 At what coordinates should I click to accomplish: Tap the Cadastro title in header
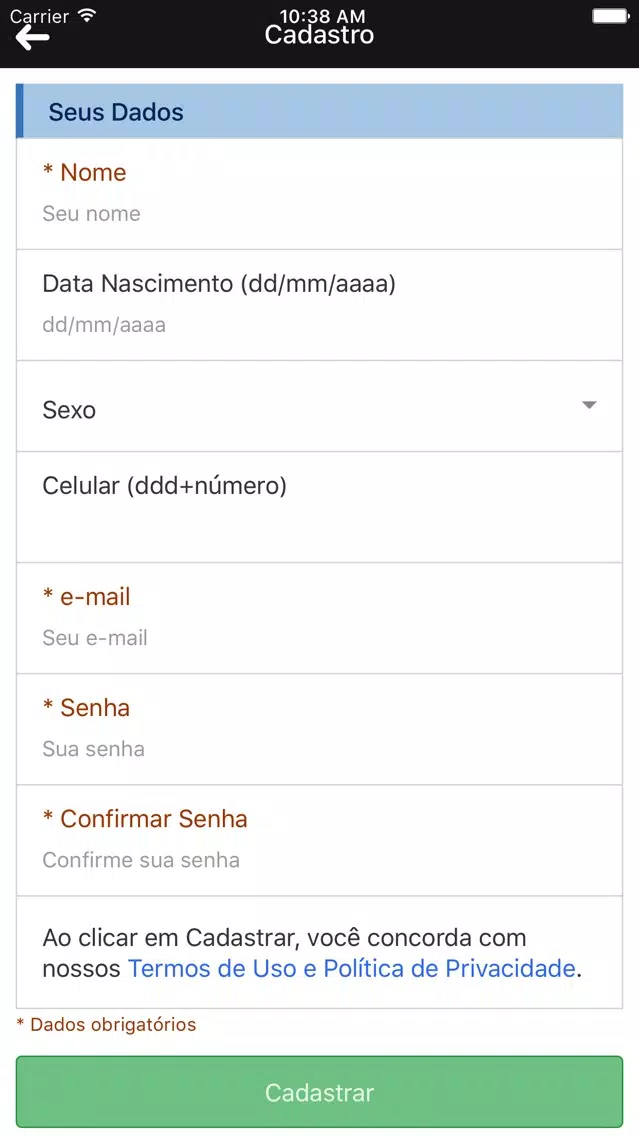320,35
